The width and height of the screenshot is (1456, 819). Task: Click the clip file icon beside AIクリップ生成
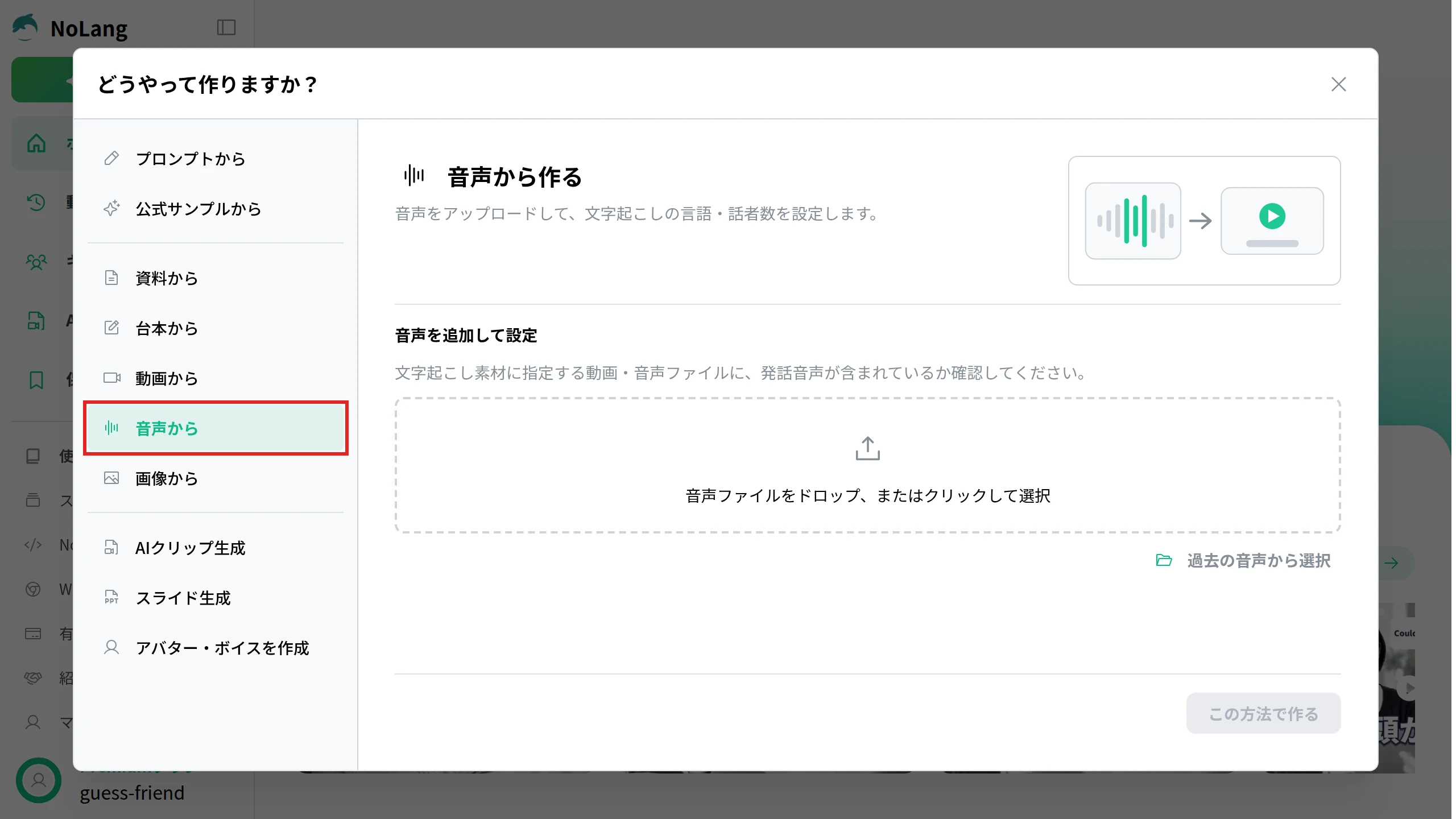[x=111, y=547]
